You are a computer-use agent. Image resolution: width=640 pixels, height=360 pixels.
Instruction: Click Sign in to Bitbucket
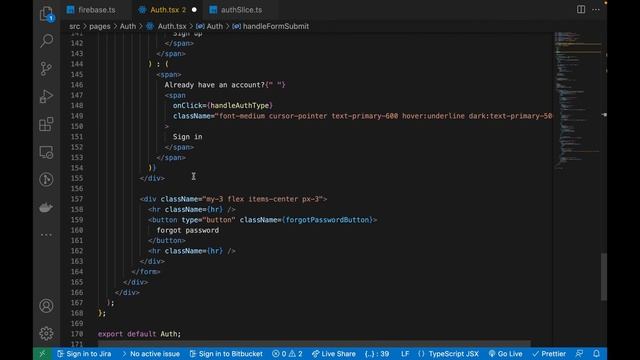(x=226, y=354)
